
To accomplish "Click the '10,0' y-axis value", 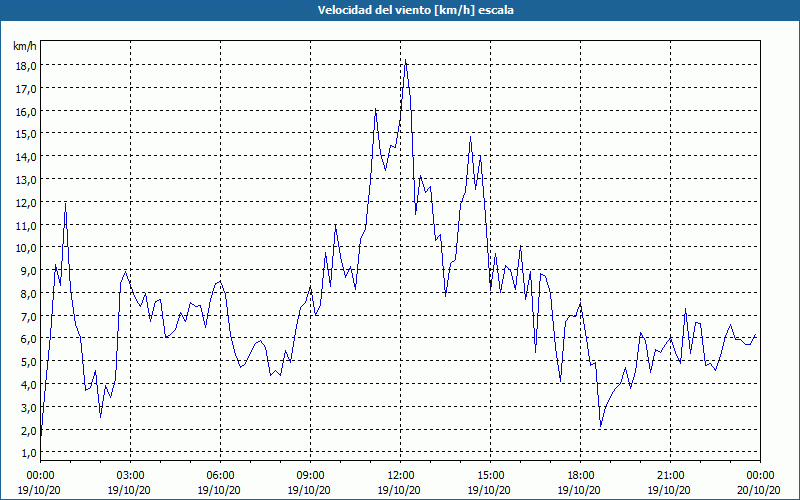I will (27, 248).
